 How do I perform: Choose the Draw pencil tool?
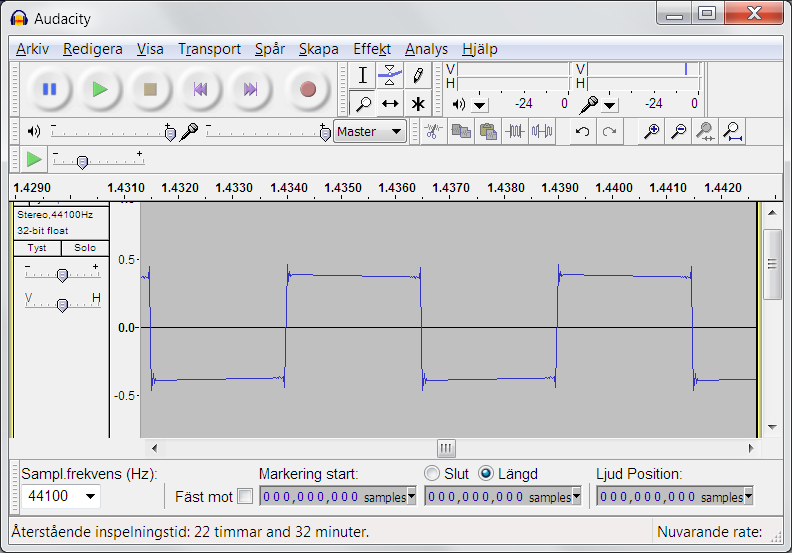tap(418, 76)
